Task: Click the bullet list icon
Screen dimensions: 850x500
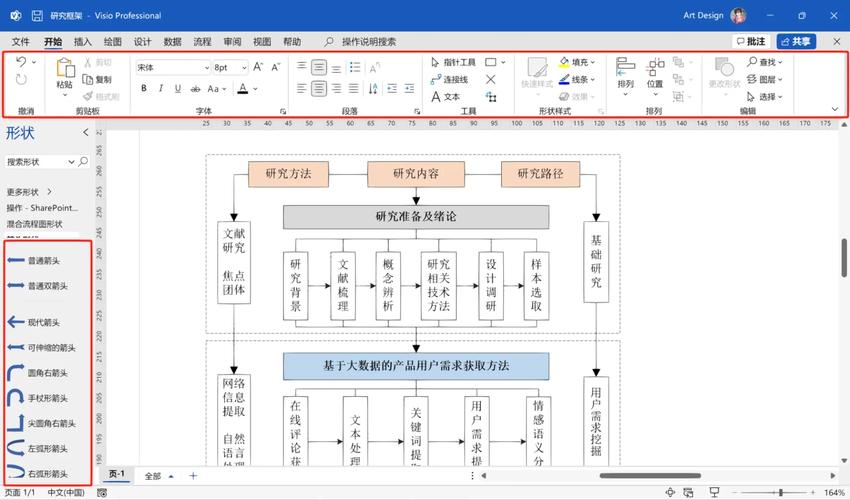Action: coord(355,67)
